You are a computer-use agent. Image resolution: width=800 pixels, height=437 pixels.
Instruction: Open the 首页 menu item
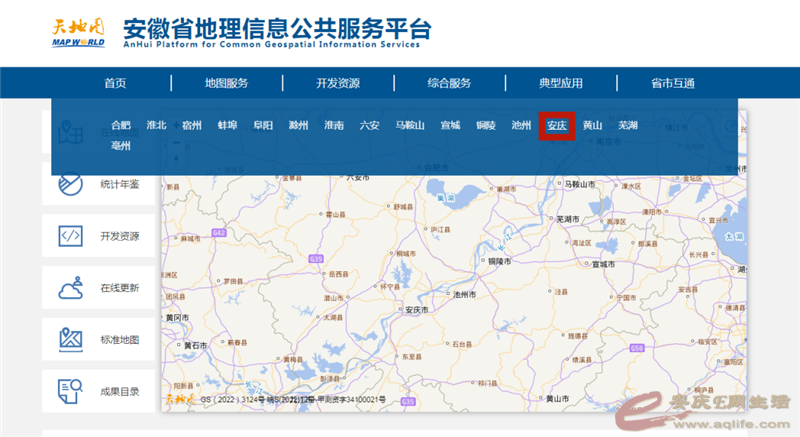[115, 83]
